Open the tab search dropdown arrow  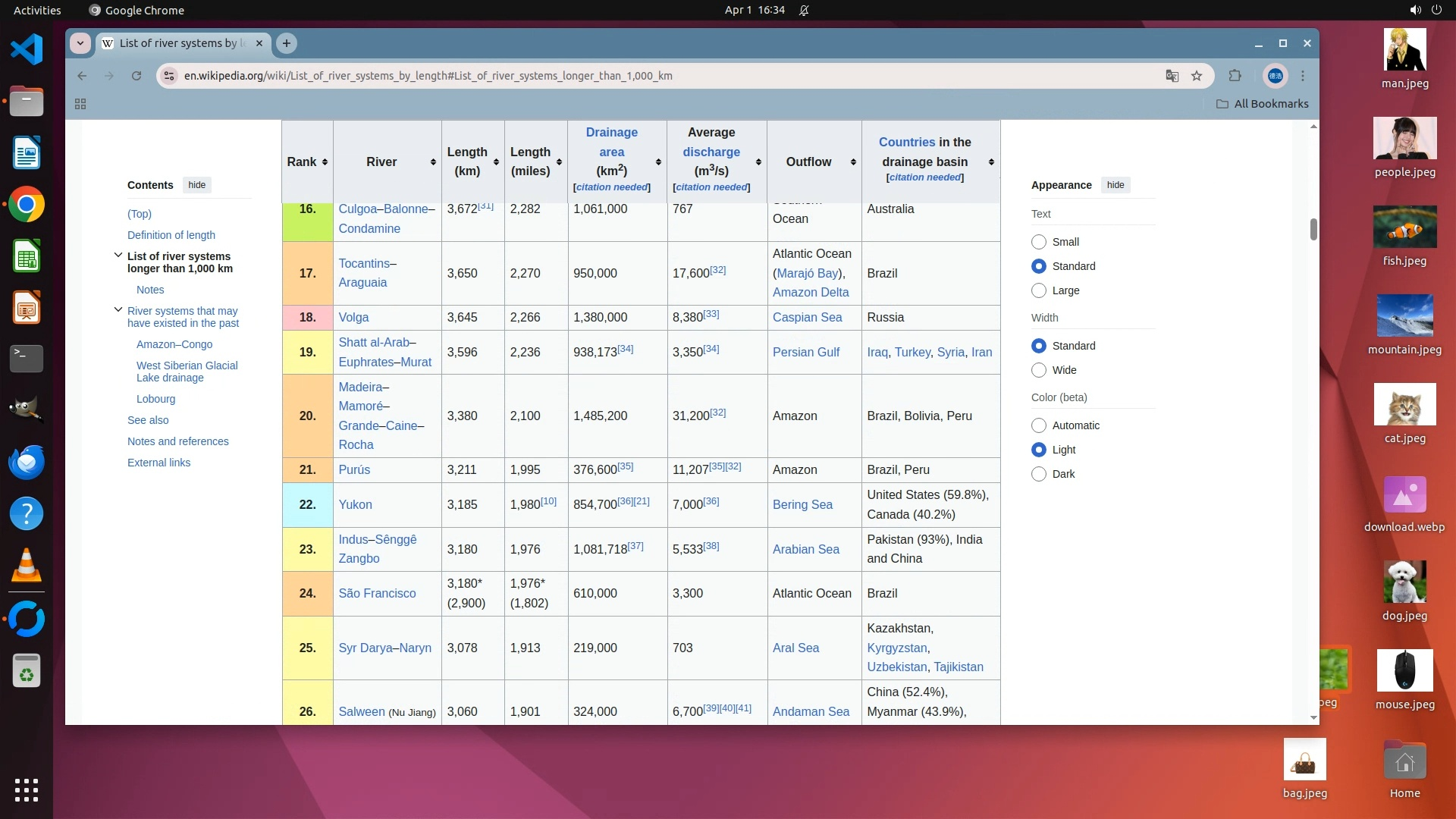coord(80,43)
